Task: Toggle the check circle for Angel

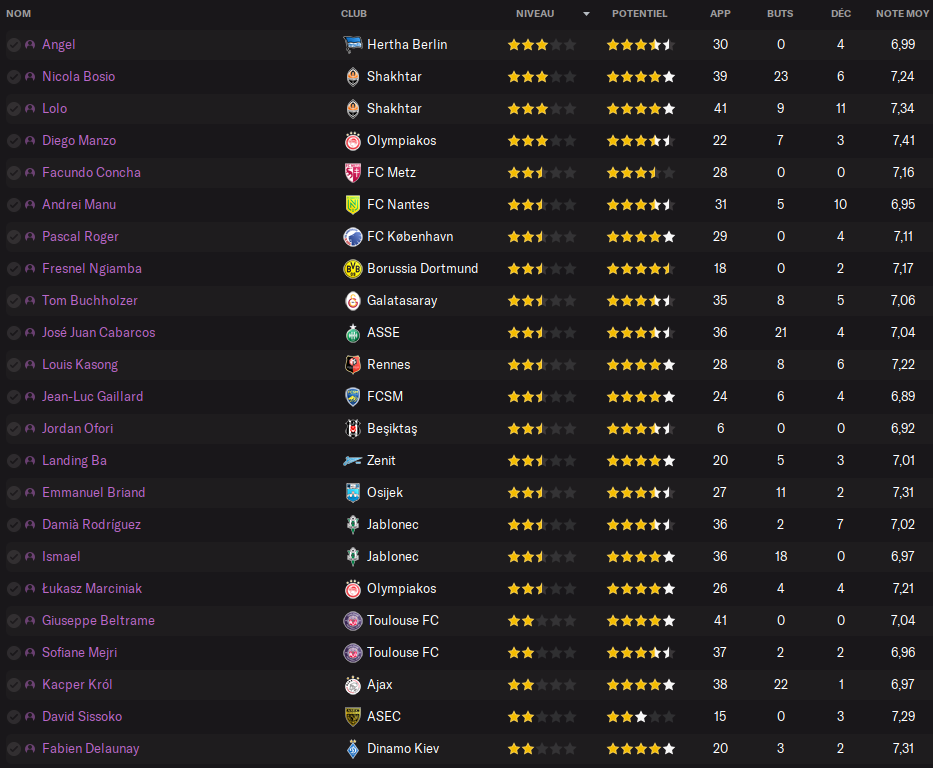Action: [14, 45]
